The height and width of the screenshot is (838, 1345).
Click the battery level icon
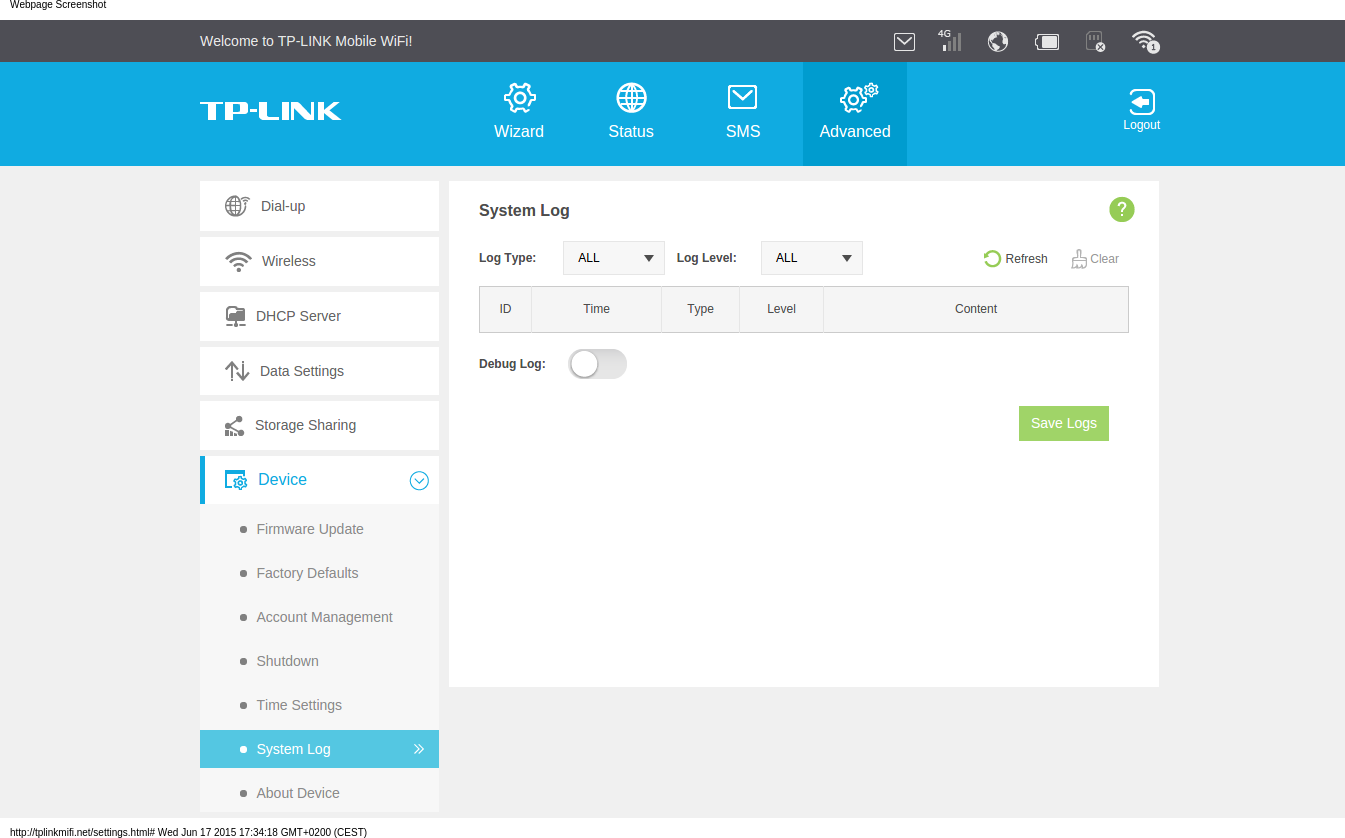click(1047, 41)
